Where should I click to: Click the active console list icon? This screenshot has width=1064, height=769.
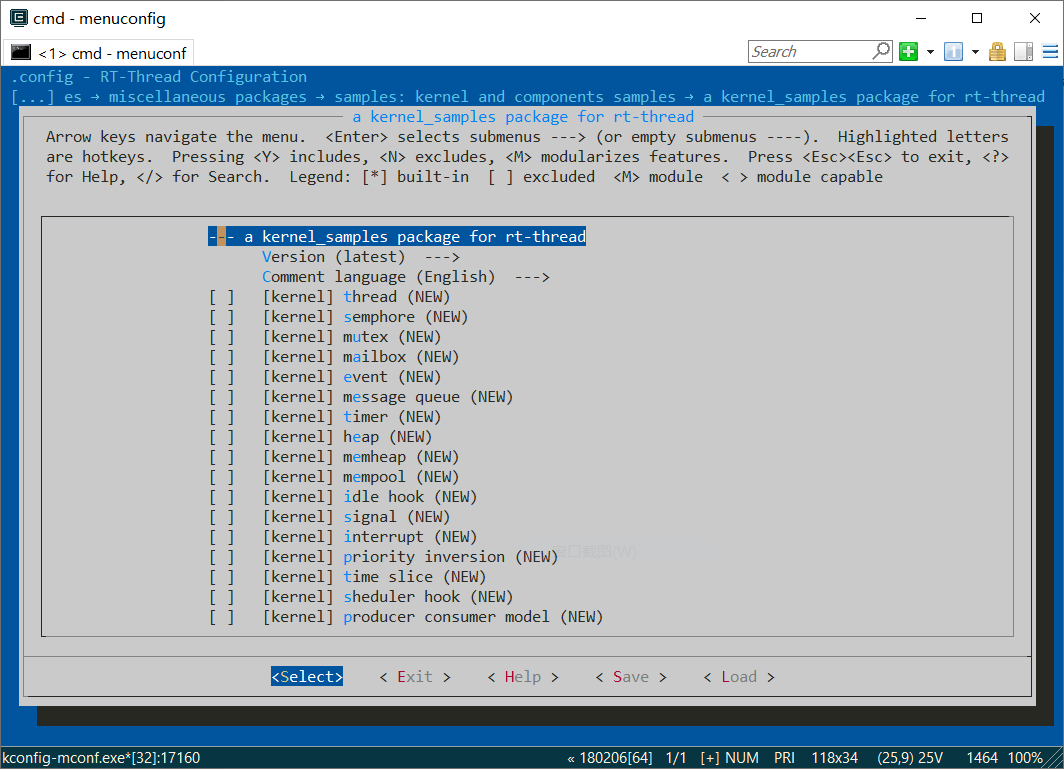click(953, 52)
